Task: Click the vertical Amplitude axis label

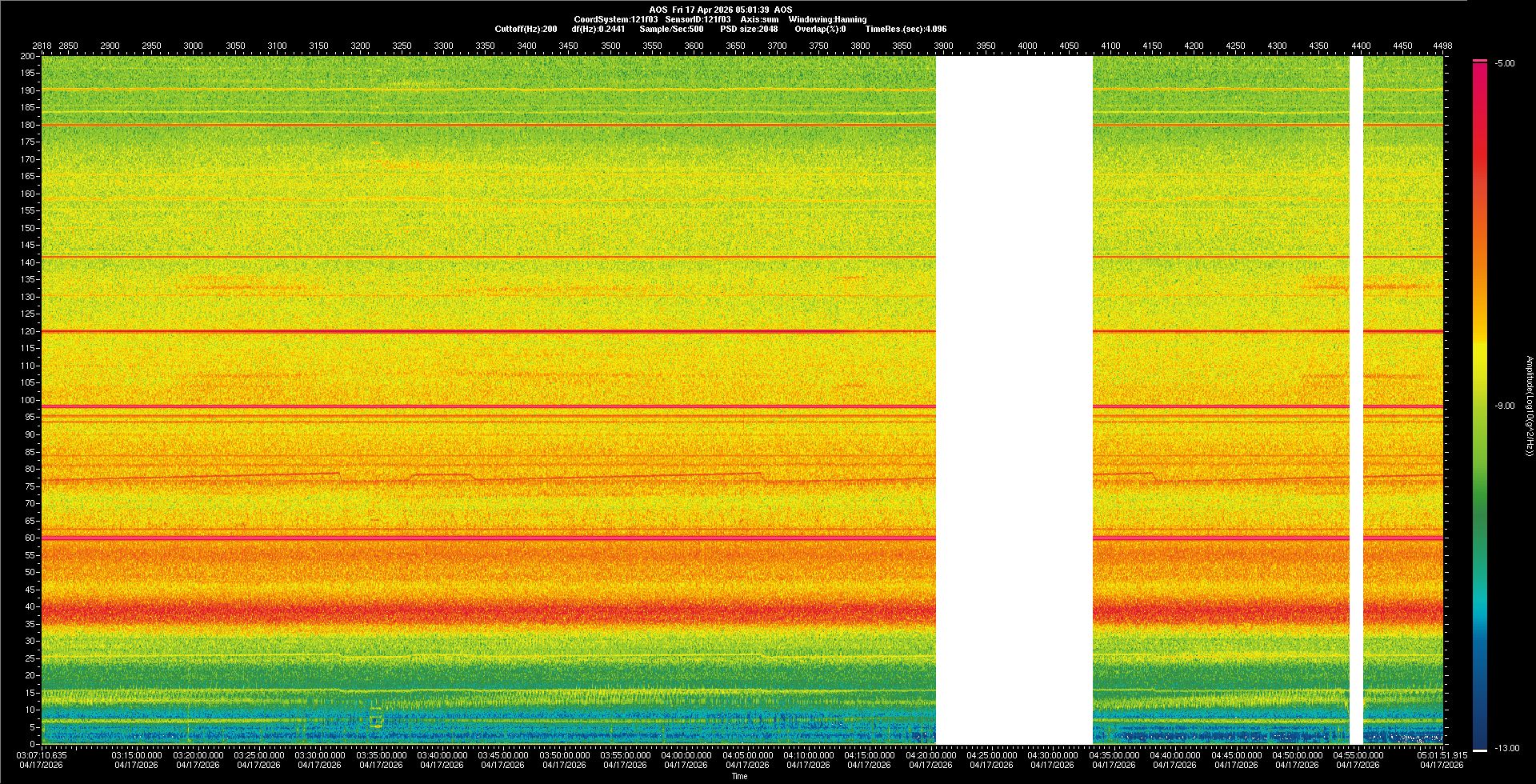Action: click(x=1529, y=406)
